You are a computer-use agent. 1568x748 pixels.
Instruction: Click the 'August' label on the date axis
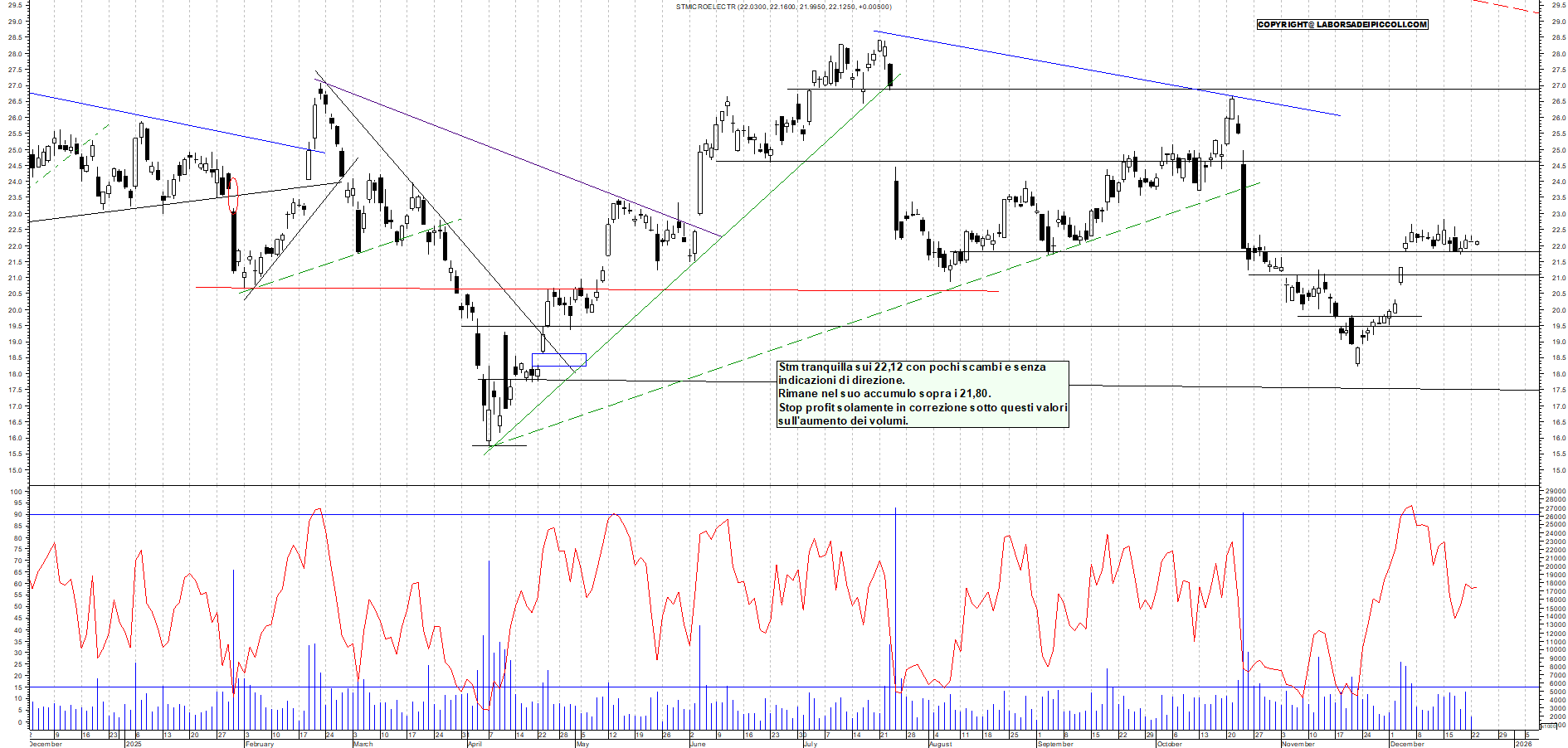point(940,744)
